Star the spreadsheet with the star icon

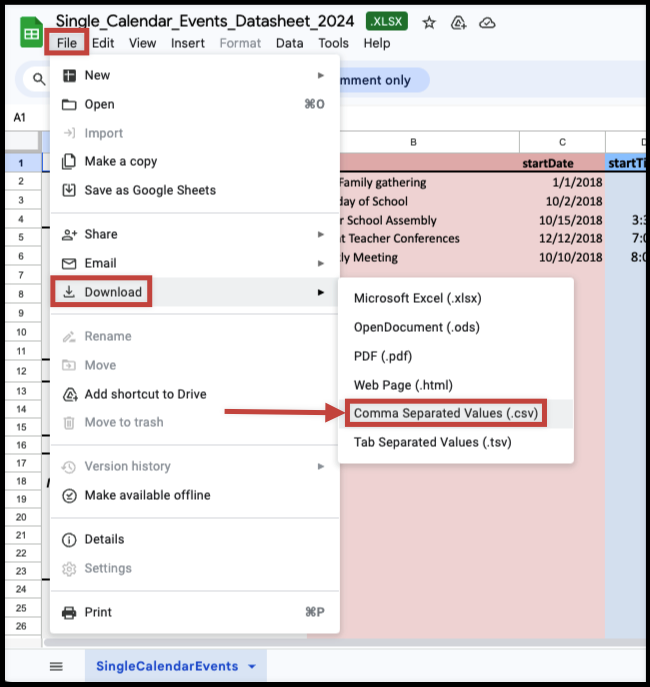click(x=428, y=21)
